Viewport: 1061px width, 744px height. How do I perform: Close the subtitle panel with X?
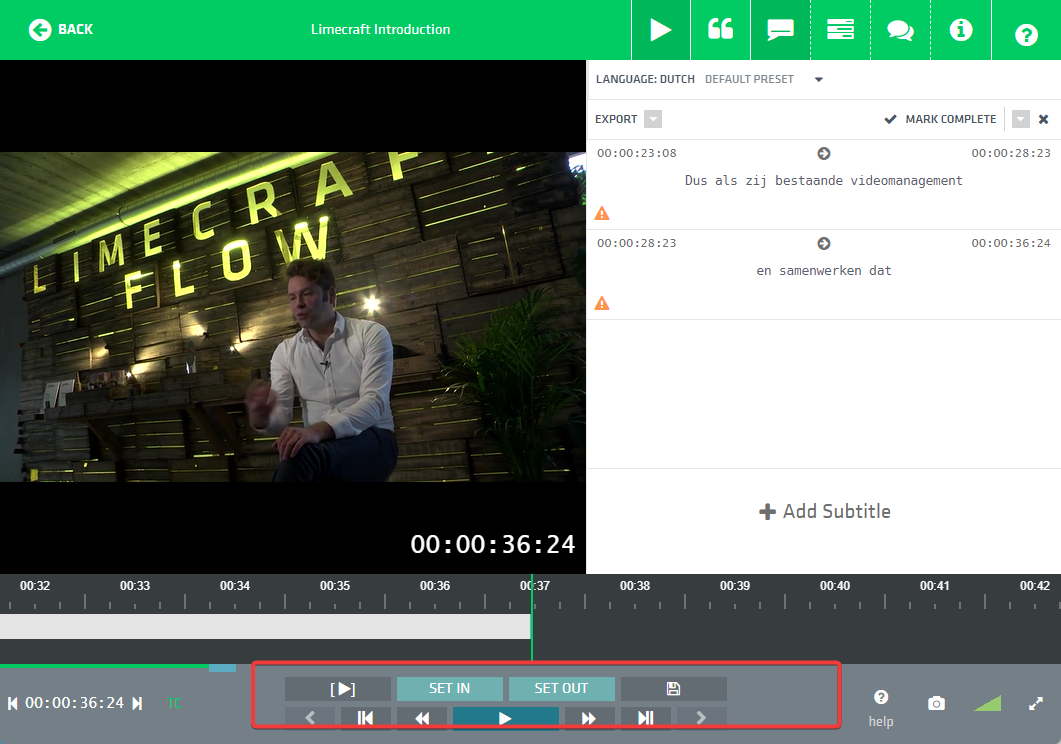pyautogui.click(x=1043, y=119)
